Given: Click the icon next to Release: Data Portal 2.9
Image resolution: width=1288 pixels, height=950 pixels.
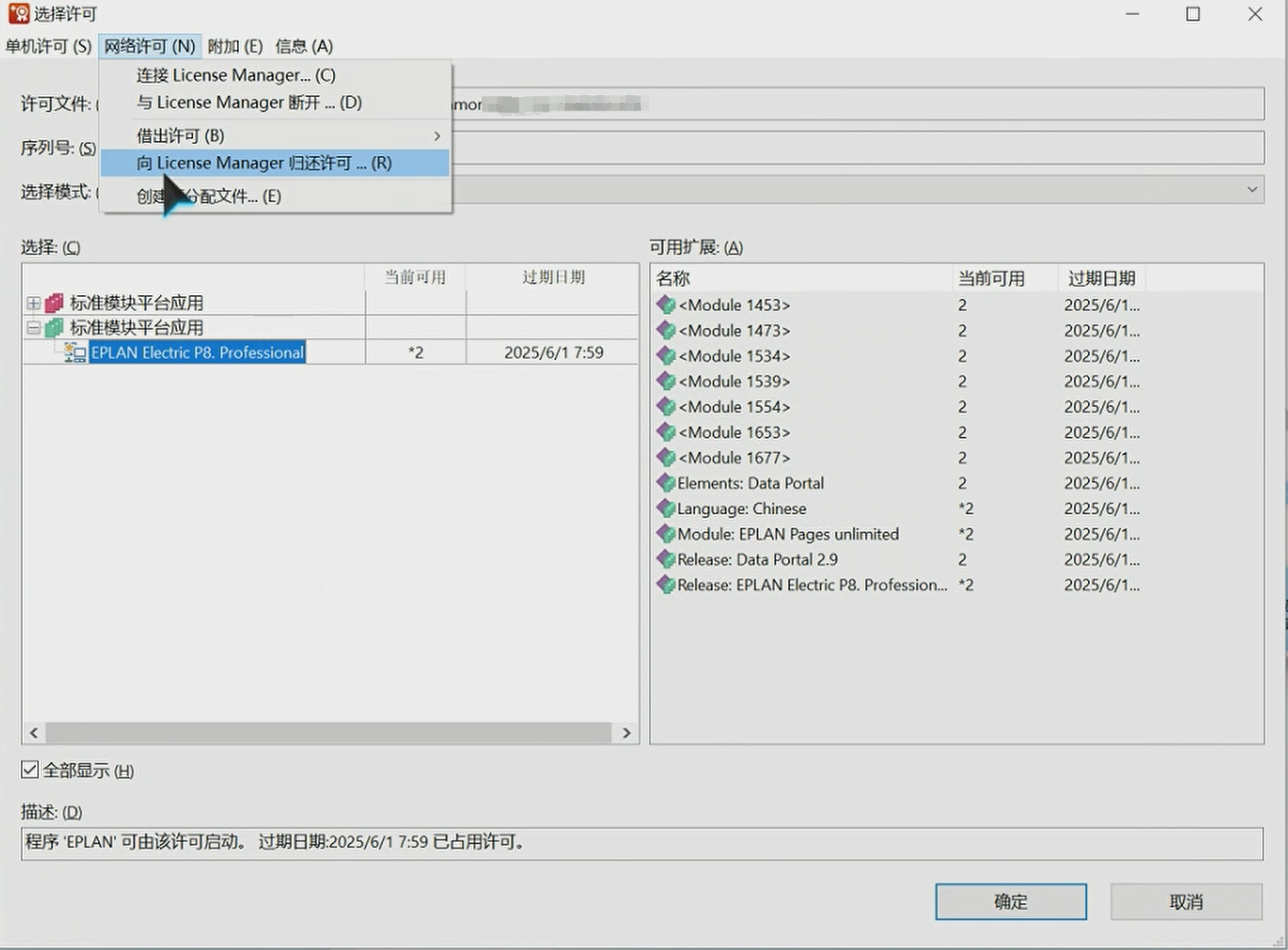Looking at the screenshot, I should (666, 560).
